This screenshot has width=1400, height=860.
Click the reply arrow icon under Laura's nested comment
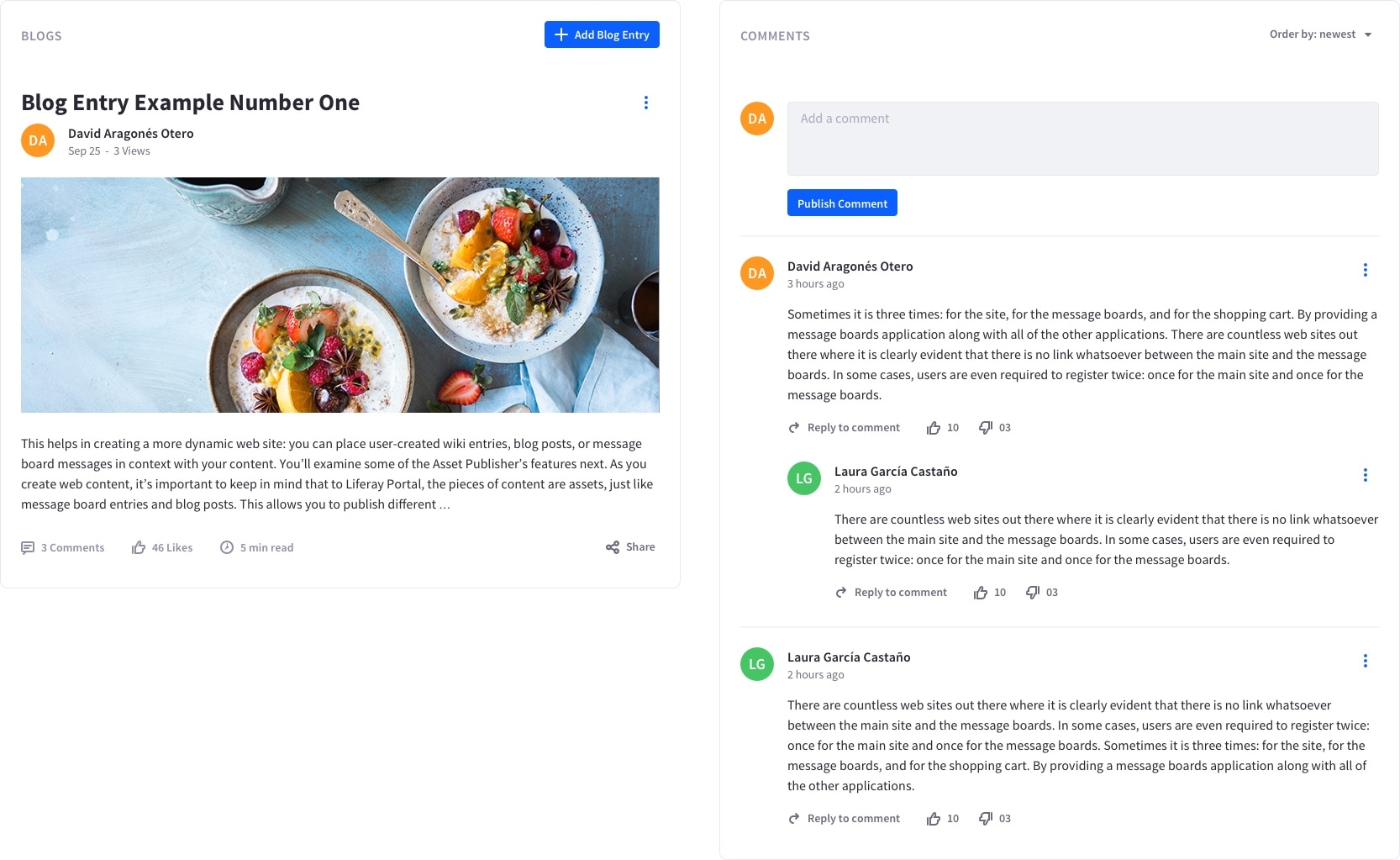(x=840, y=592)
